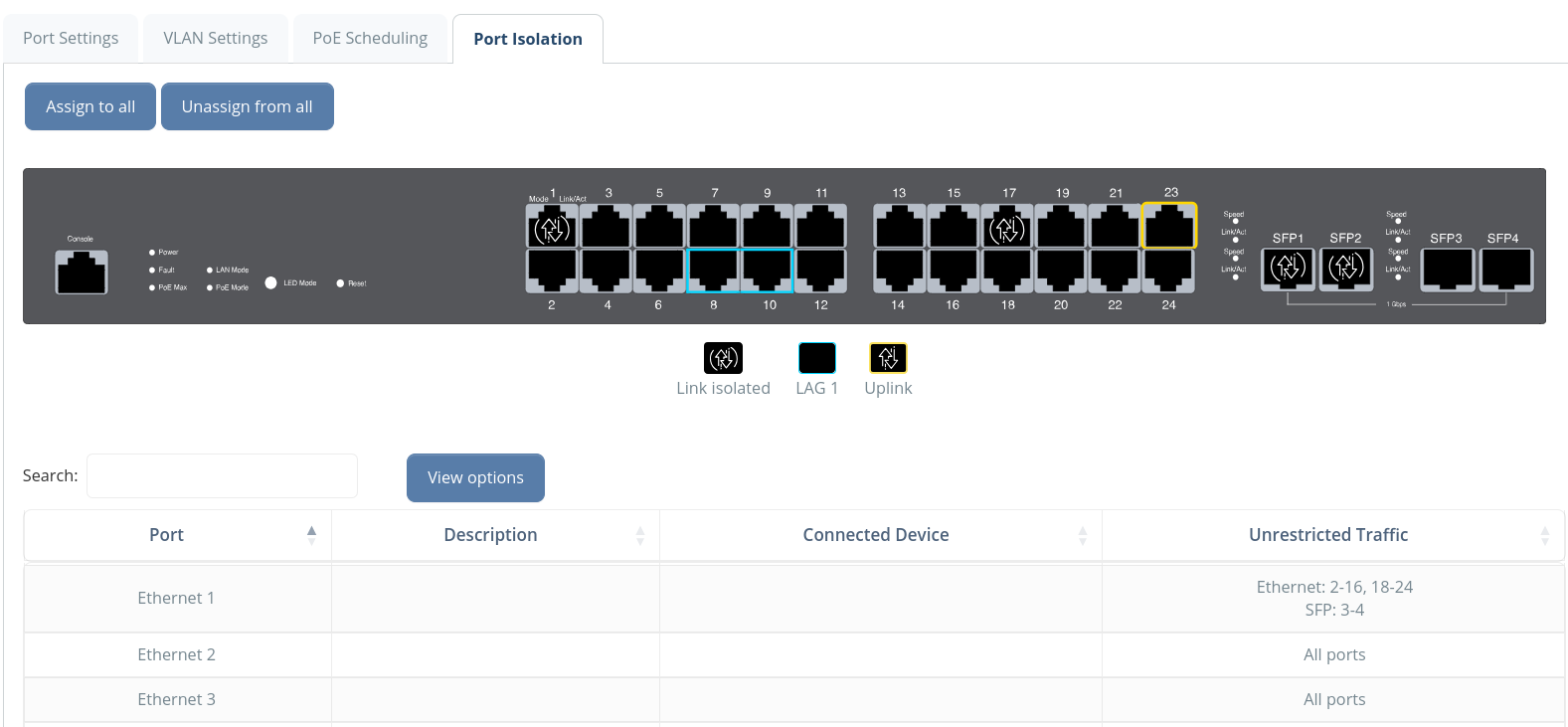Select the Ethernet 3 row
The width and height of the screenshot is (1568, 727).
(794, 700)
